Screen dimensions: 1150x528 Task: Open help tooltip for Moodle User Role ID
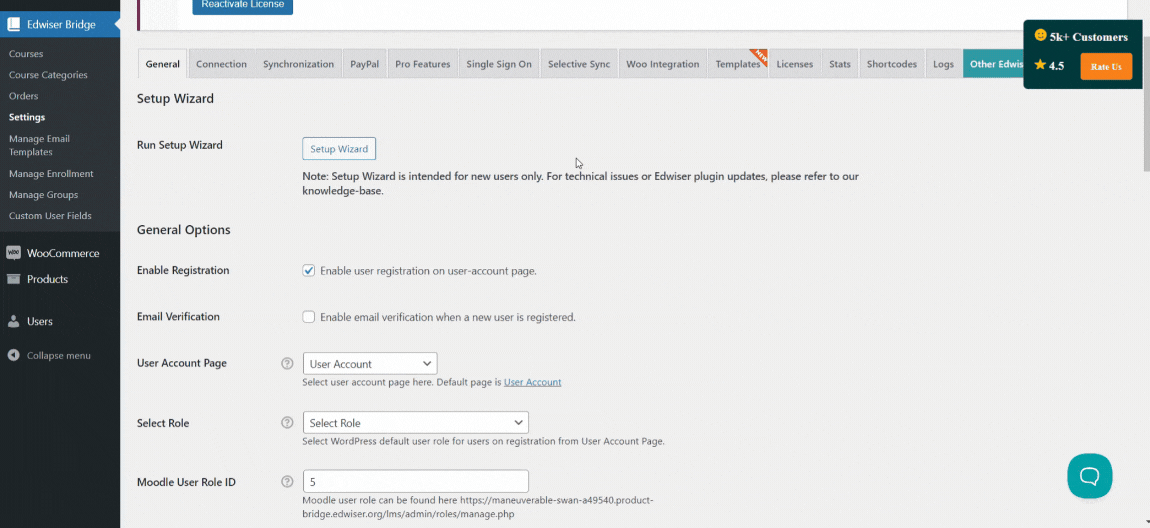[287, 482]
